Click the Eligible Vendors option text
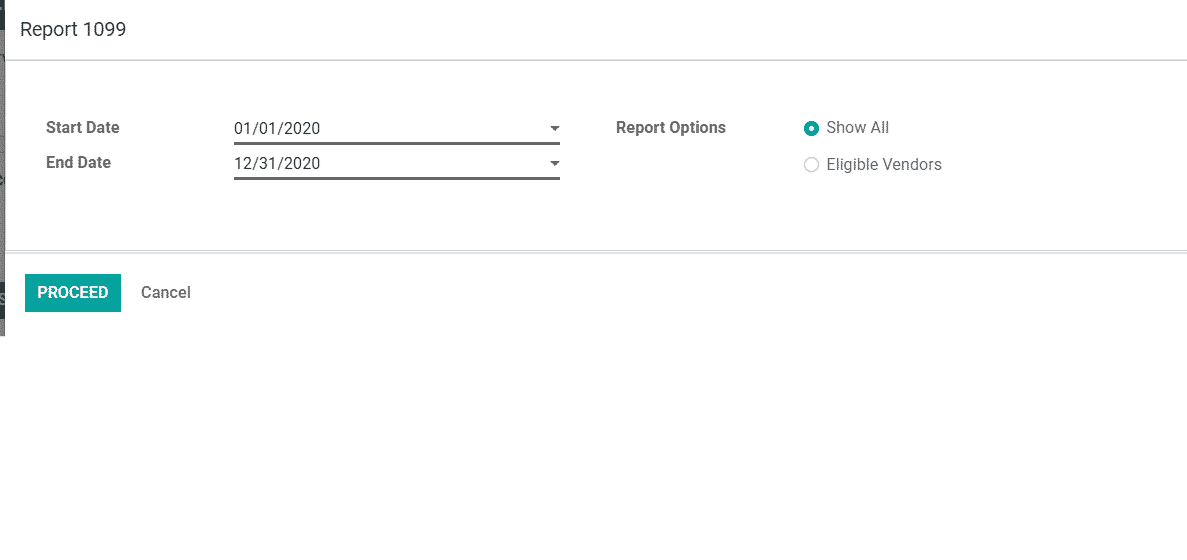The image size is (1187, 560). [884, 165]
